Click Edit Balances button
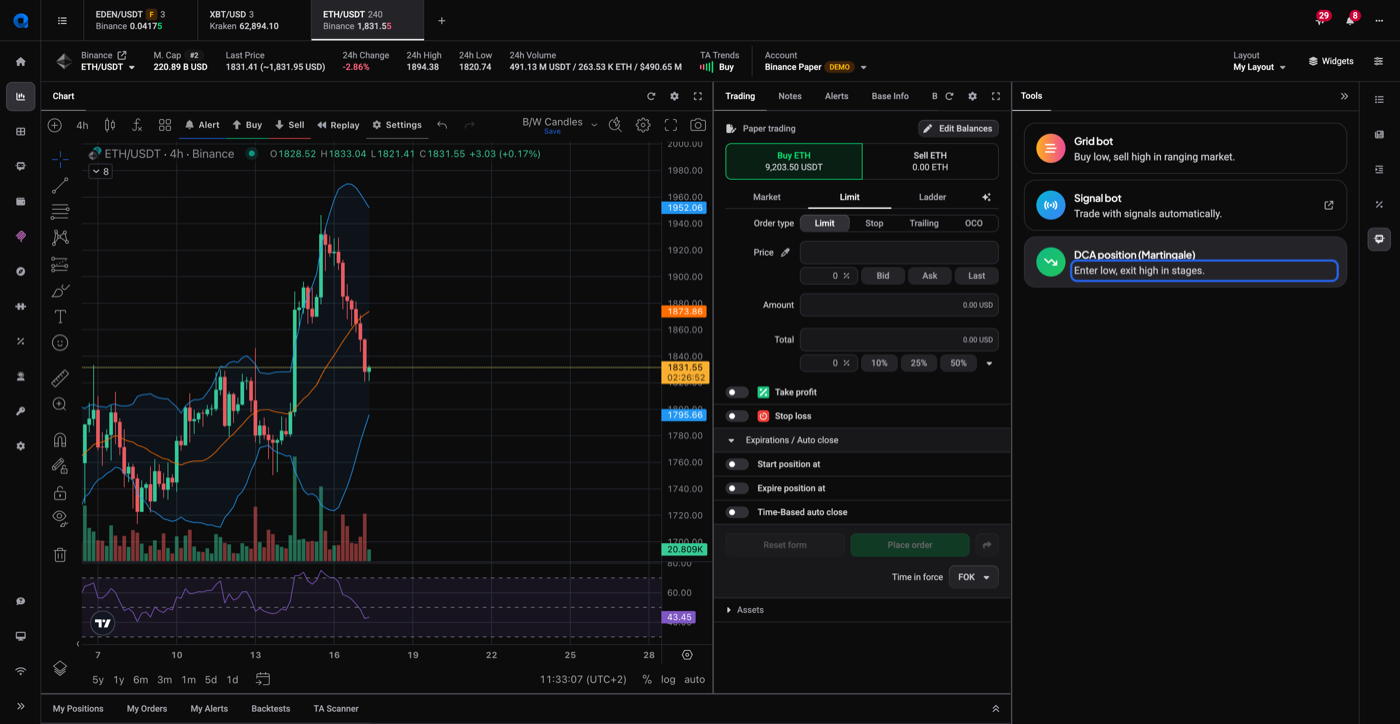The image size is (1400, 724). click(958, 128)
